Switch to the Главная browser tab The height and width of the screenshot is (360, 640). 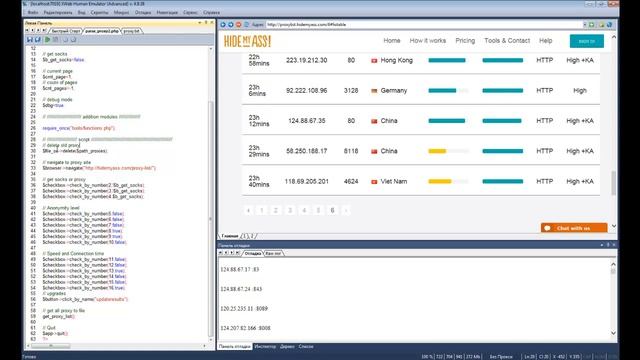(230, 236)
